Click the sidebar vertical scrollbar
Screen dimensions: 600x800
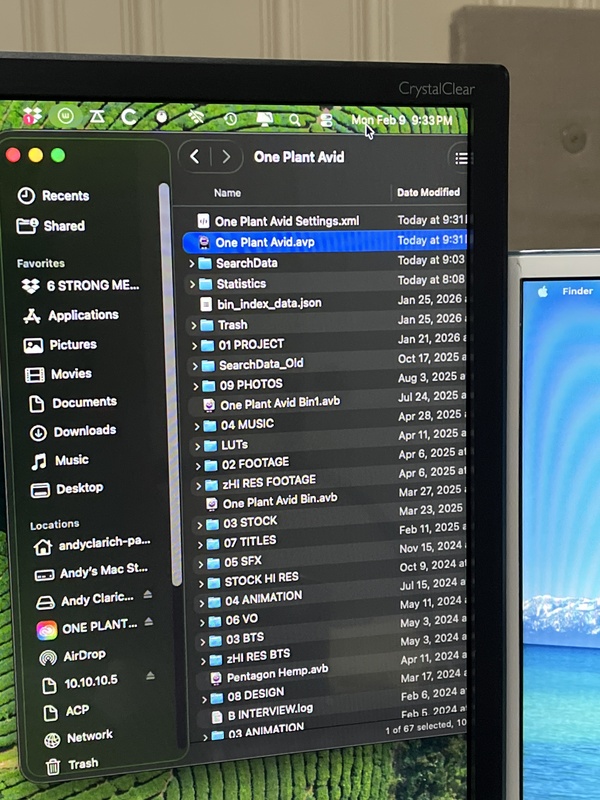click(x=164, y=380)
